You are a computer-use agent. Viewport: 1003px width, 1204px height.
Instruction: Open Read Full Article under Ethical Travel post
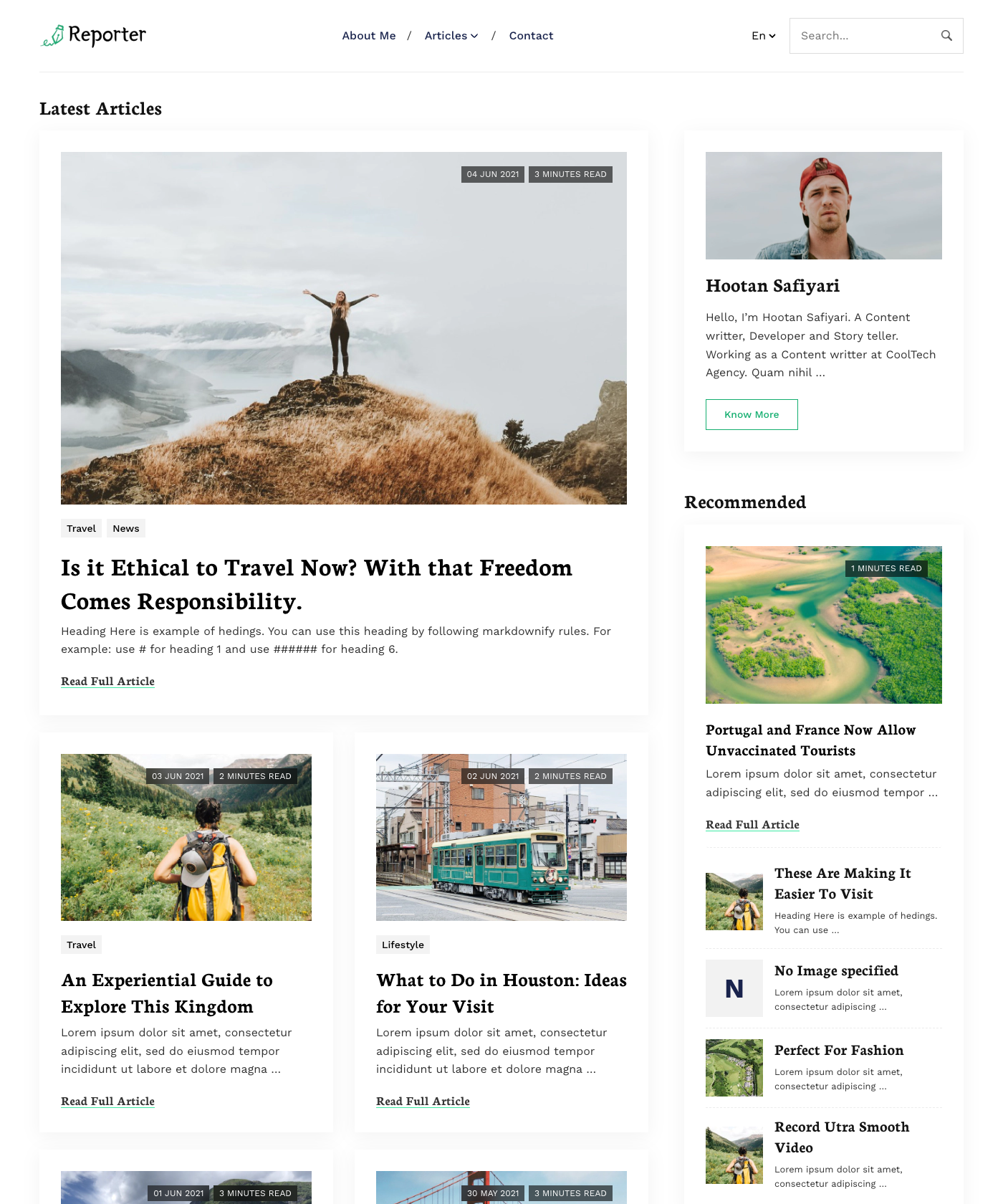(x=107, y=682)
